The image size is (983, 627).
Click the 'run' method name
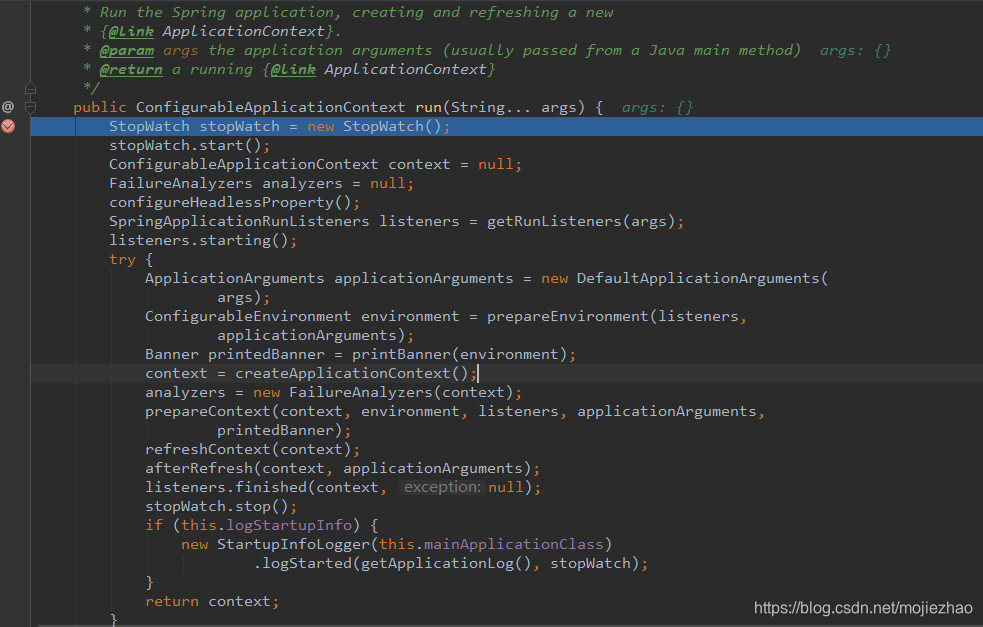tap(428, 107)
